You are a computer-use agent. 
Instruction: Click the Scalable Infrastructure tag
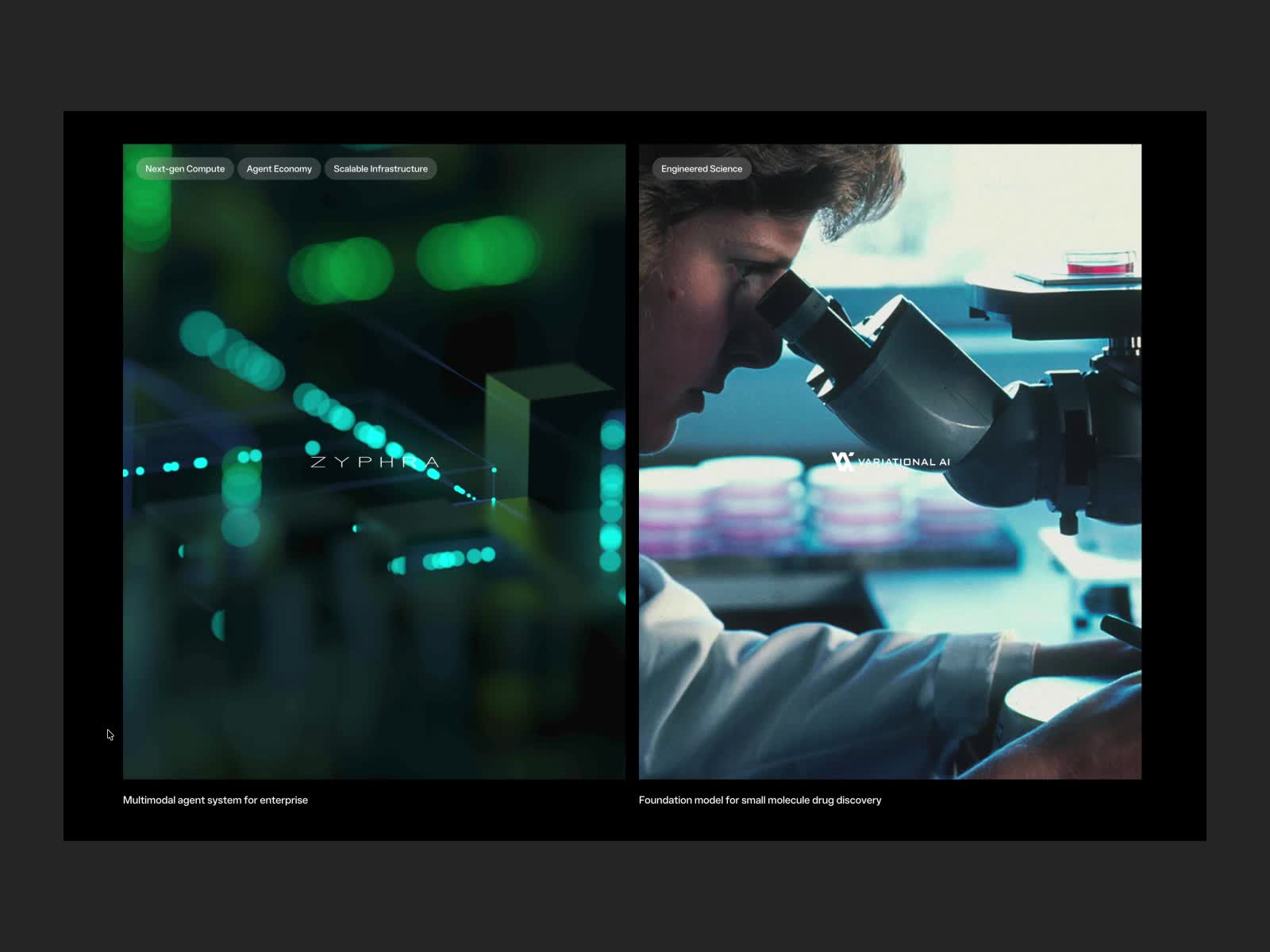(380, 168)
